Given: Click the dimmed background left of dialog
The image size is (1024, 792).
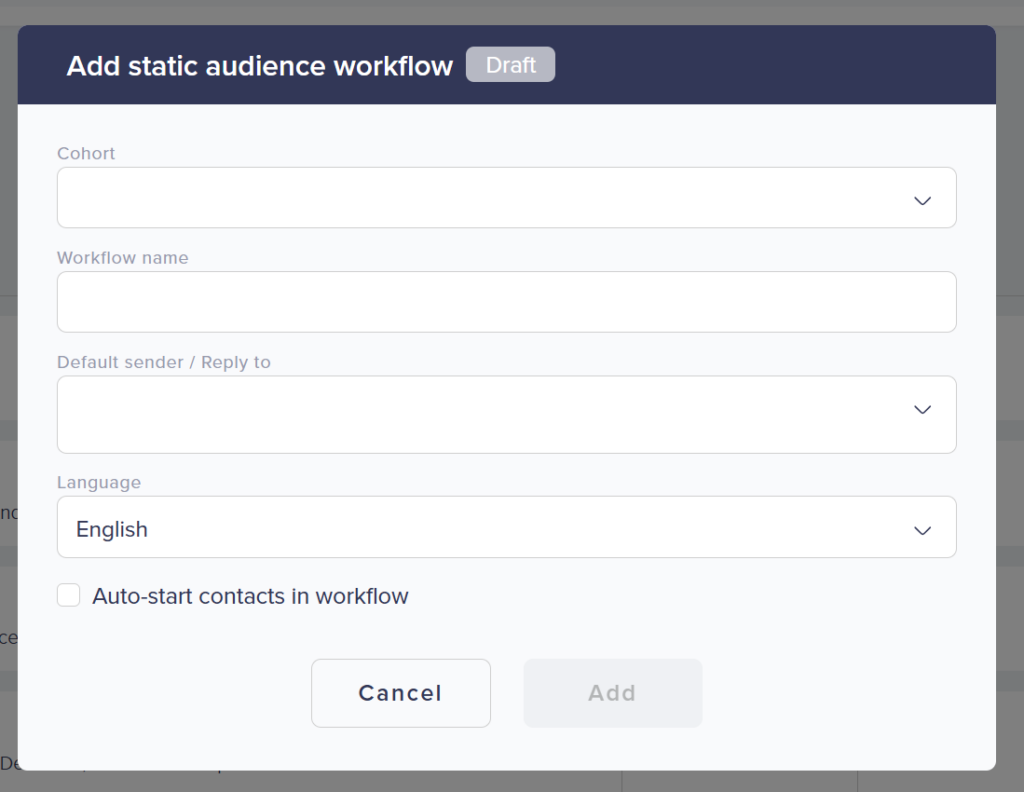Looking at the screenshot, I should (x=8, y=400).
